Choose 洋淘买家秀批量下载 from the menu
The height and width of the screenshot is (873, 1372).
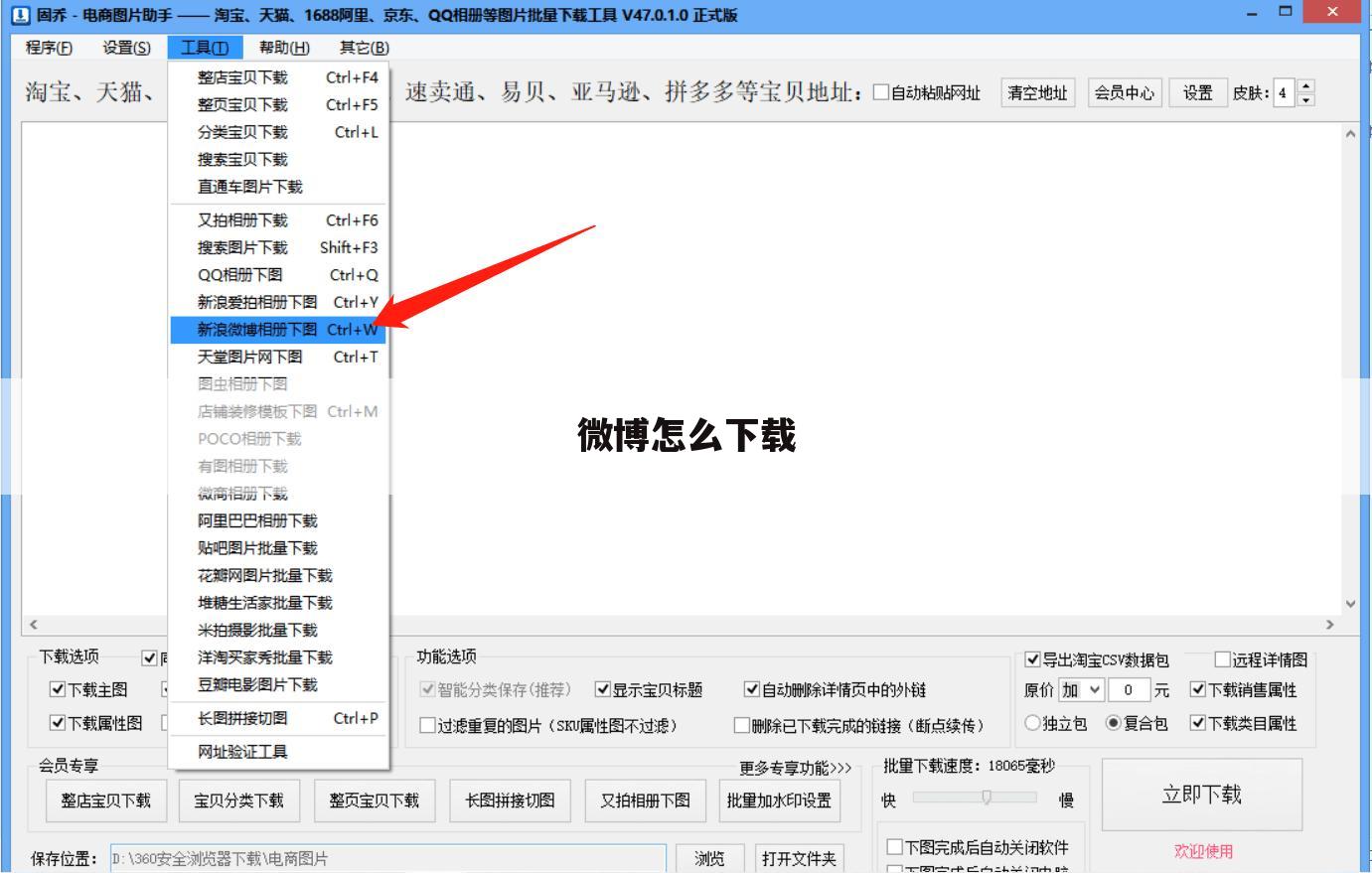pos(278,657)
